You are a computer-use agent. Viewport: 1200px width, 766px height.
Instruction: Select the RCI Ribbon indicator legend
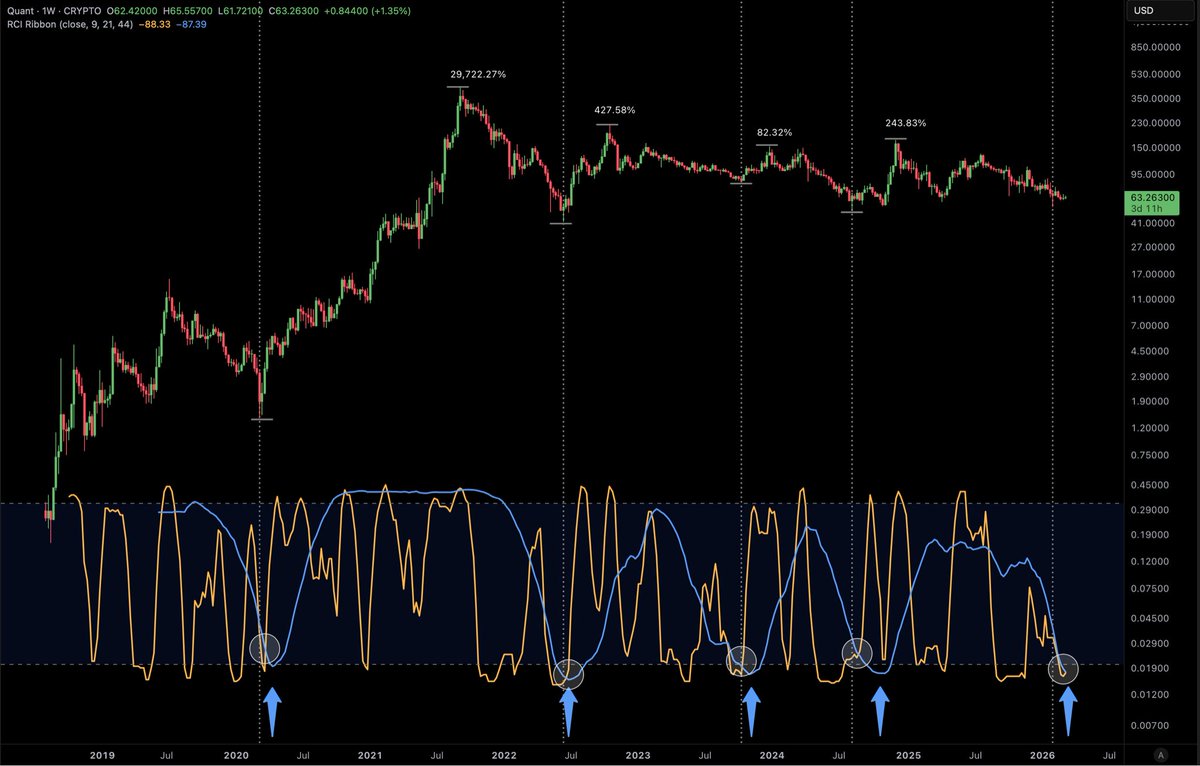point(71,24)
